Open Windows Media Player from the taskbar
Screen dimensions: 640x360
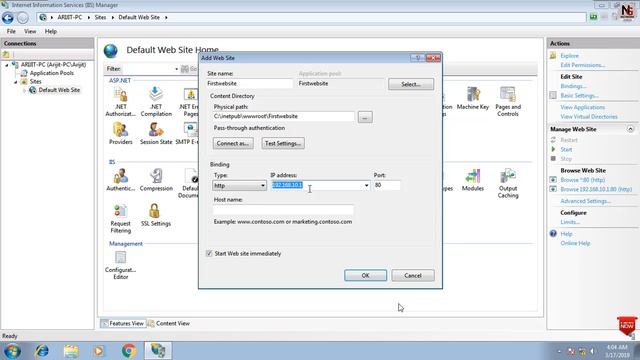99,351
